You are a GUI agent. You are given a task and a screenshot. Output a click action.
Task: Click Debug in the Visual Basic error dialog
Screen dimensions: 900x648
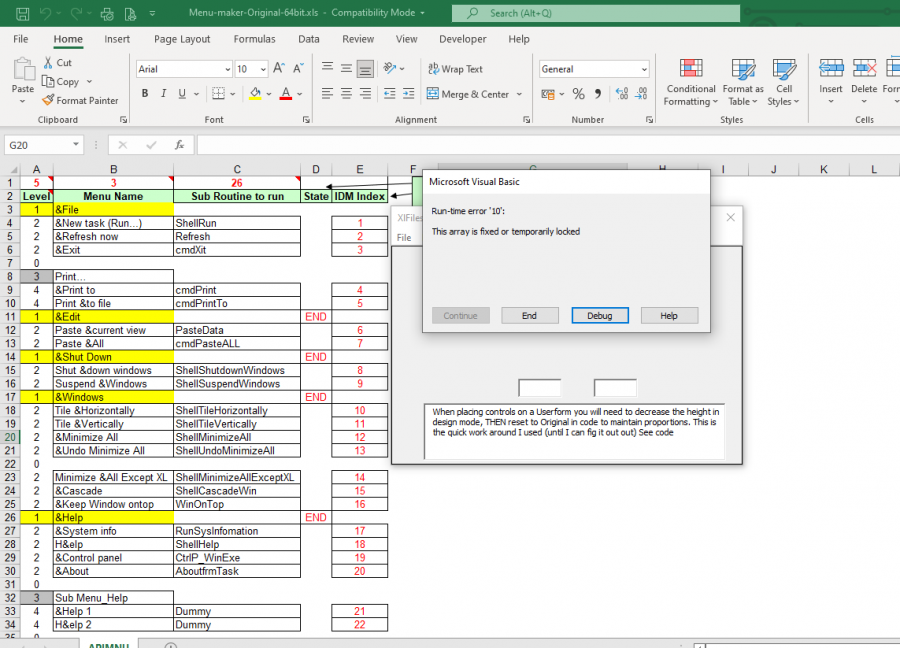[x=600, y=316]
